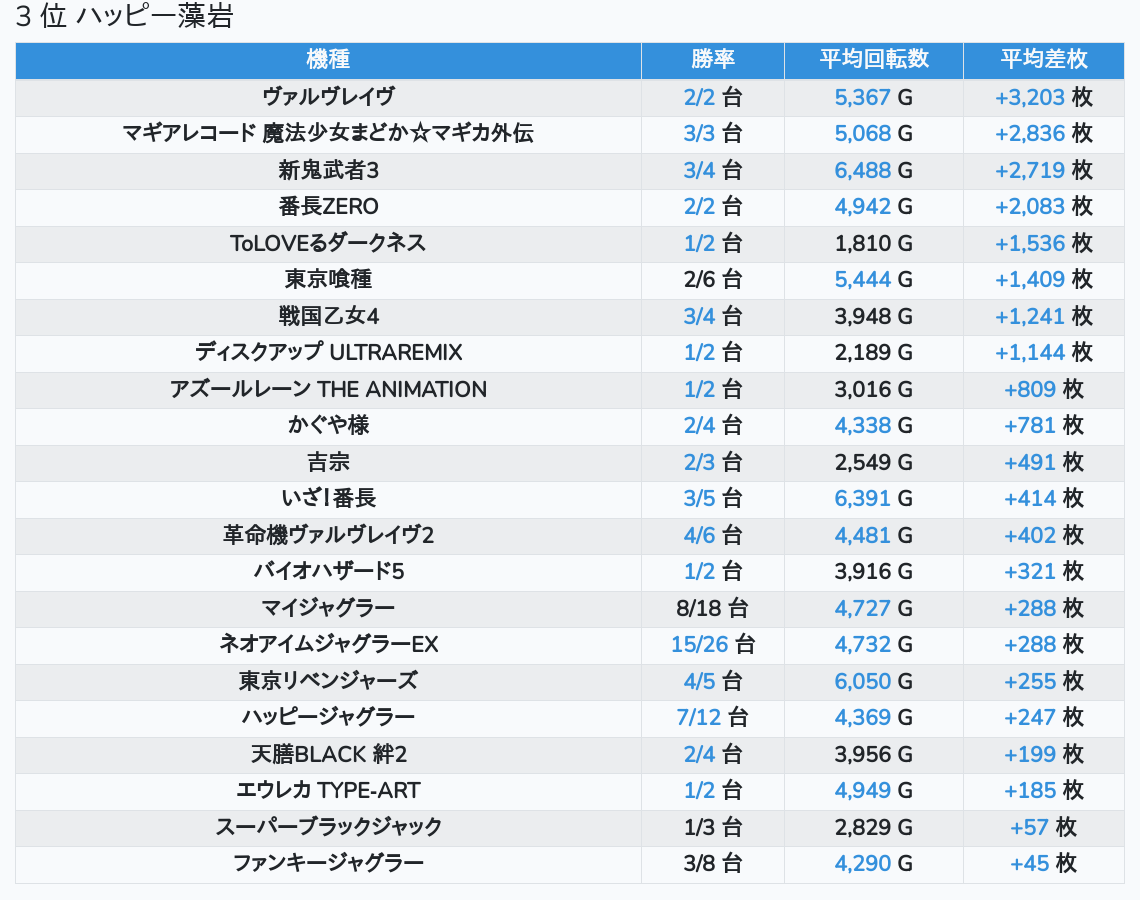Click the 平均回転数 column header
The height and width of the screenshot is (900, 1140).
point(873,60)
